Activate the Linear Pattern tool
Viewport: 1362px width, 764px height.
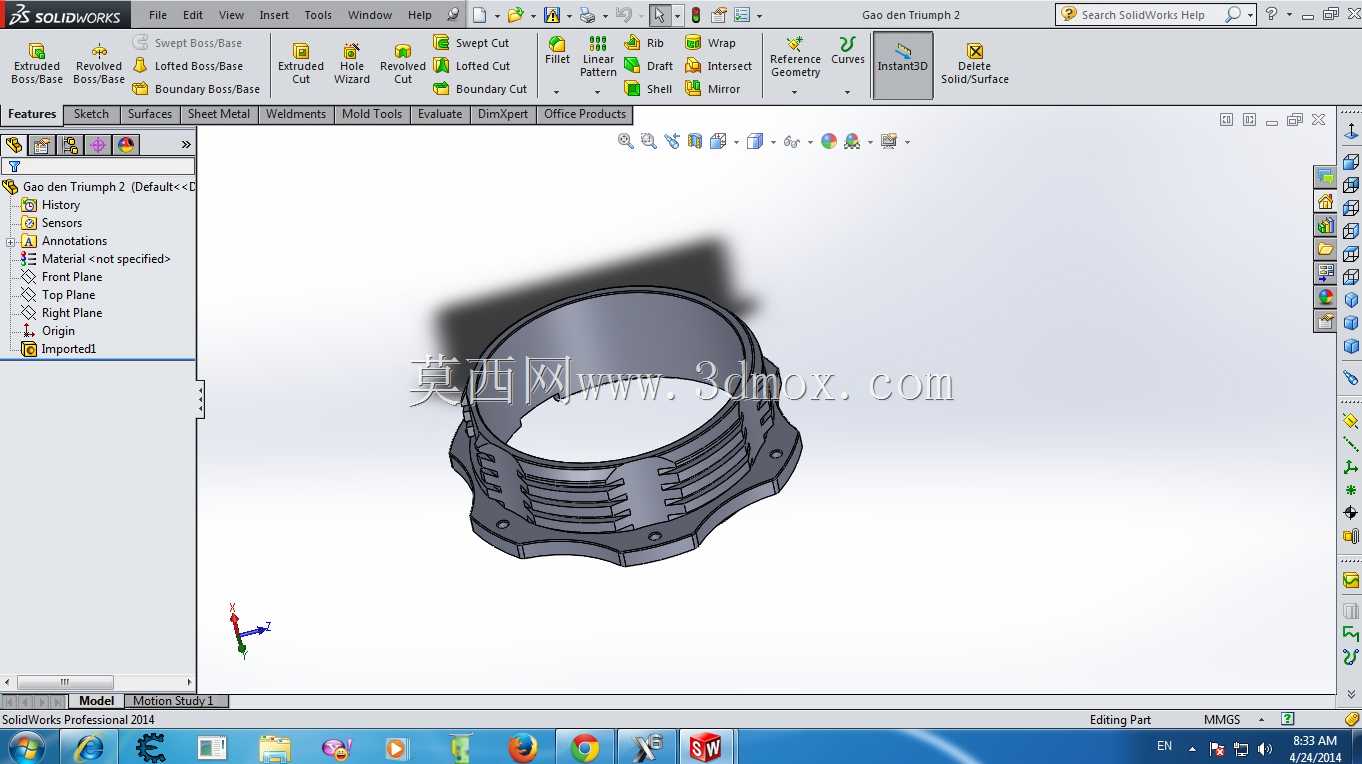point(598,56)
